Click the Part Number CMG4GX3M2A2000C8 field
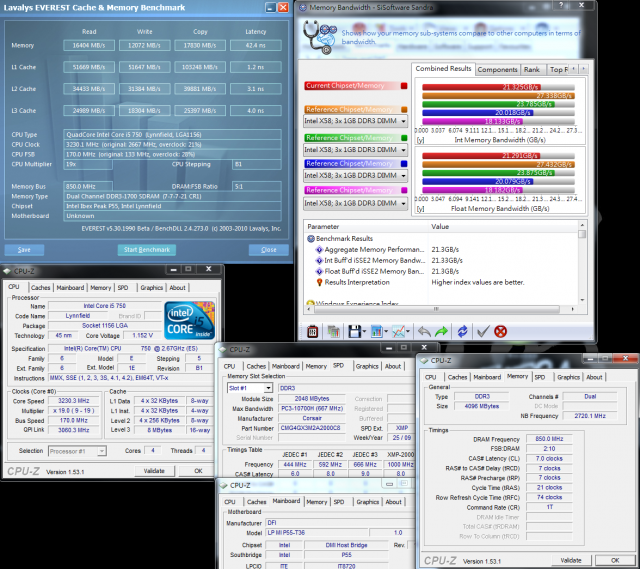641x569 pixels. click(x=312, y=428)
